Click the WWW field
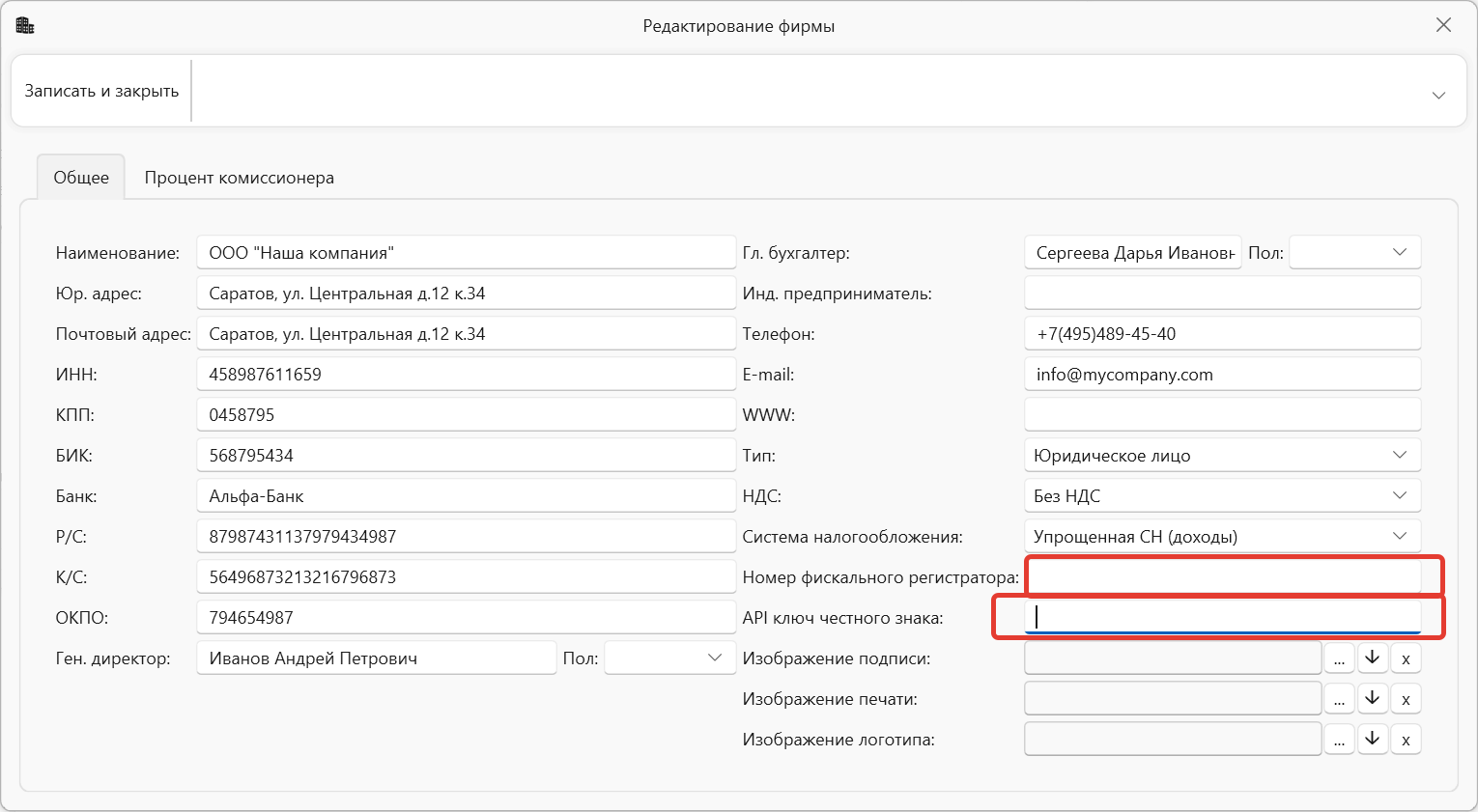1478x812 pixels. pos(1222,414)
